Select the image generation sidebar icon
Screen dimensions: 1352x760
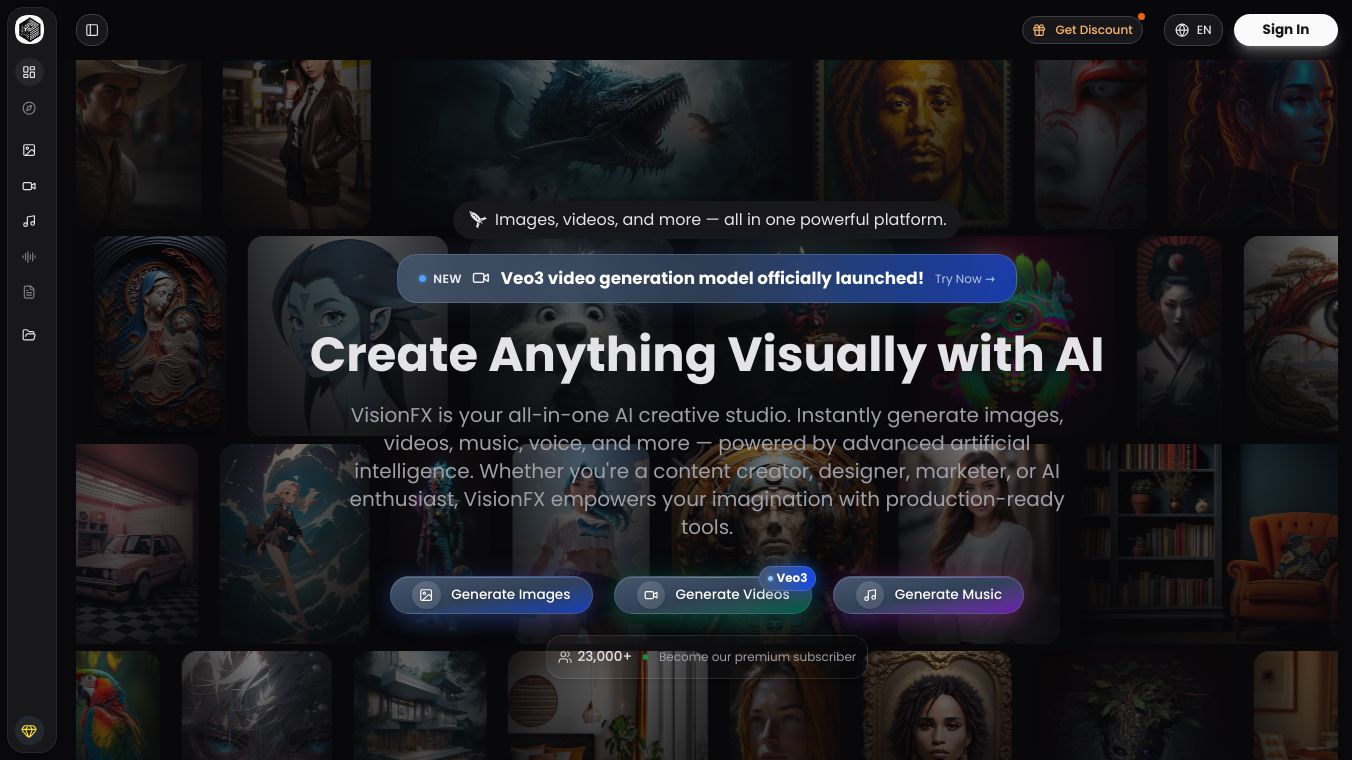tap(29, 150)
